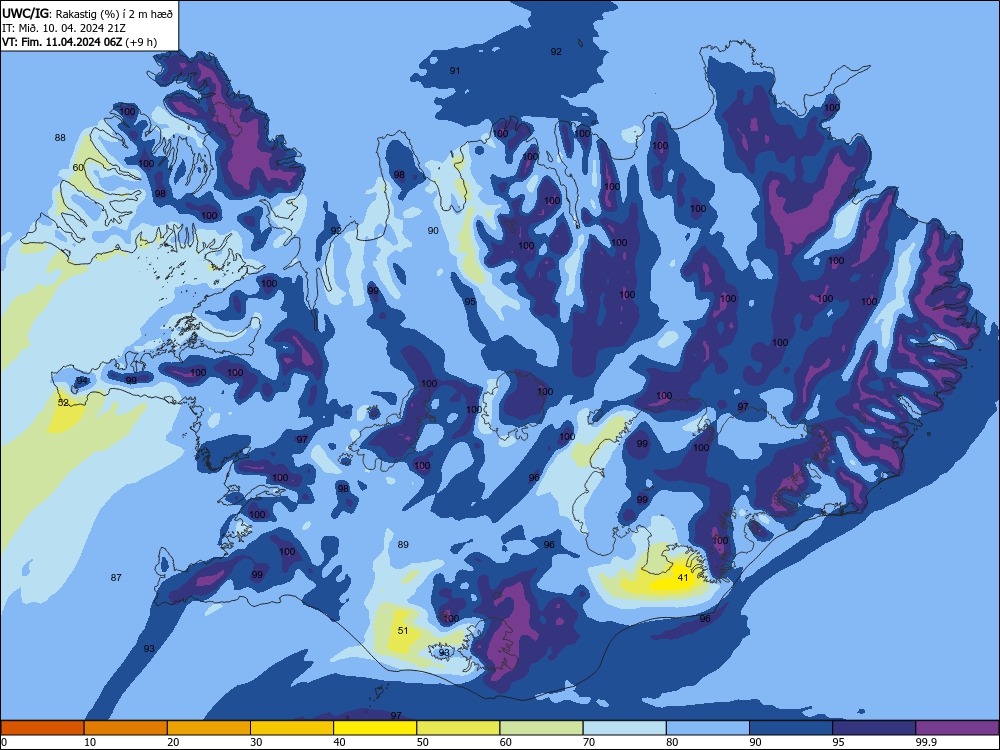Select the 40–50 bright yellow legend swatch

pos(375,728)
